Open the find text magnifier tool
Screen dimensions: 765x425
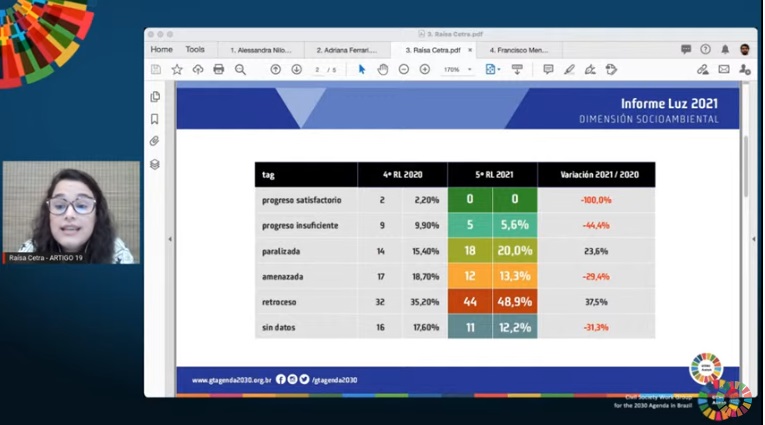click(240, 69)
